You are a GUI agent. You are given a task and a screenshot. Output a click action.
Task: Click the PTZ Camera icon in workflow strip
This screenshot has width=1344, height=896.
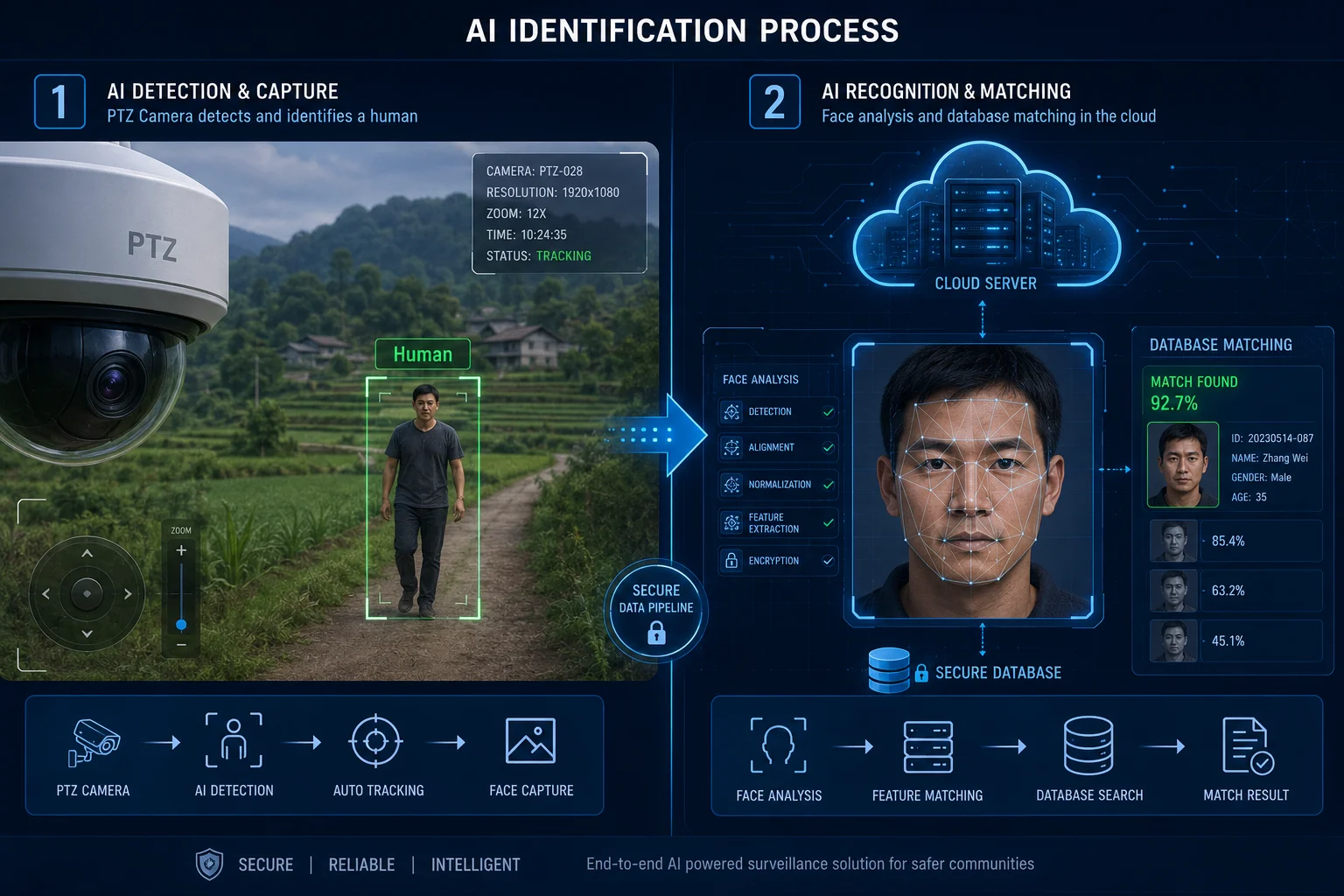tap(94, 742)
